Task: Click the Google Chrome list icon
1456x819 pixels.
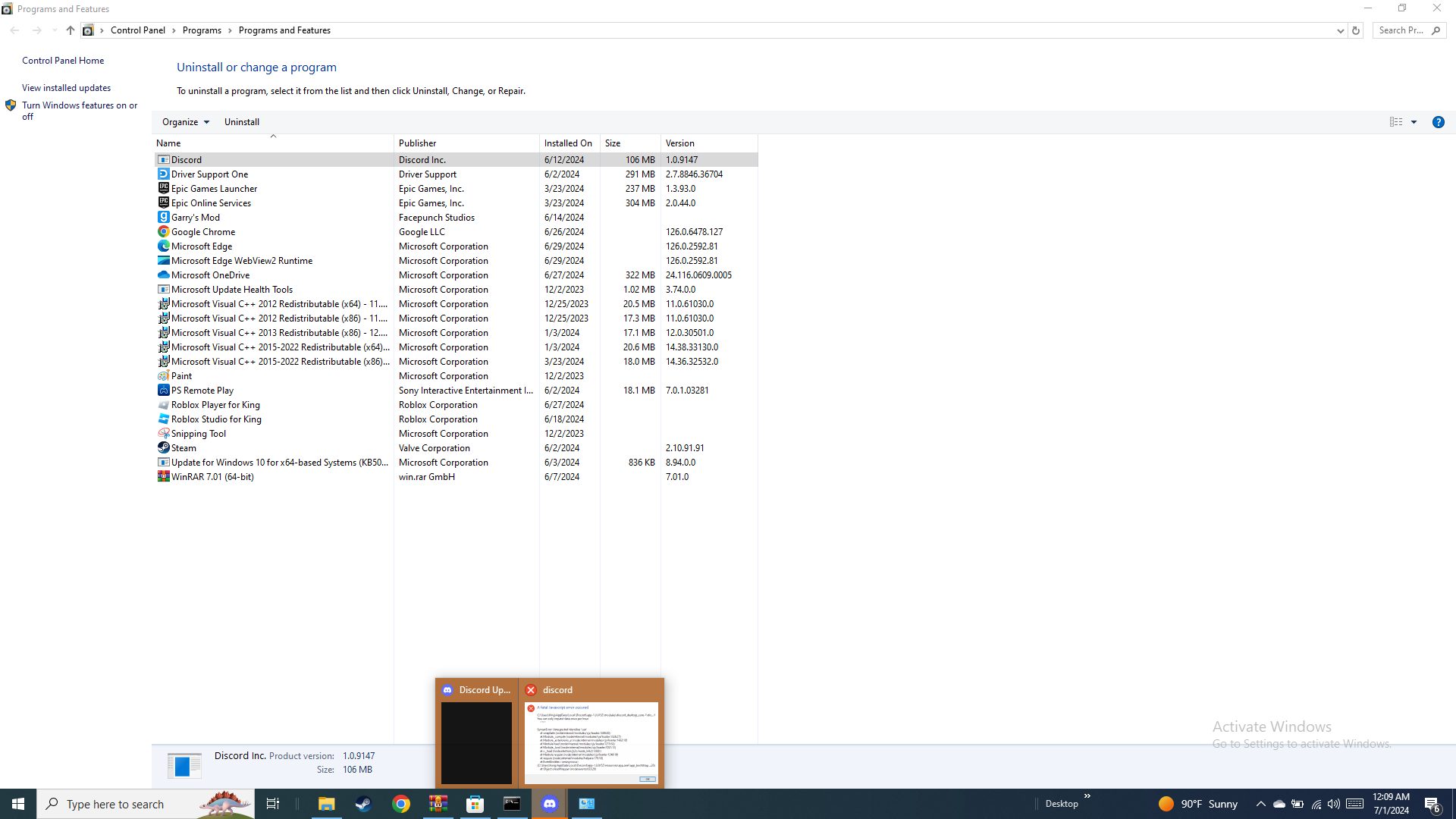Action: click(163, 232)
